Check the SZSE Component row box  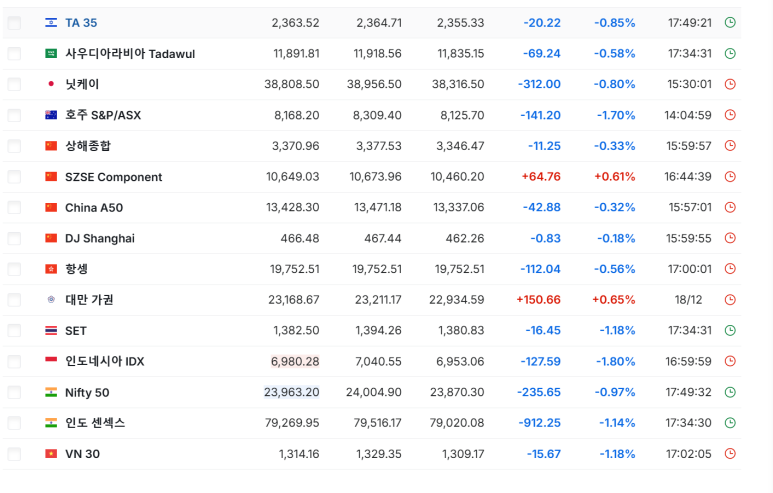[x=14, y=176]
